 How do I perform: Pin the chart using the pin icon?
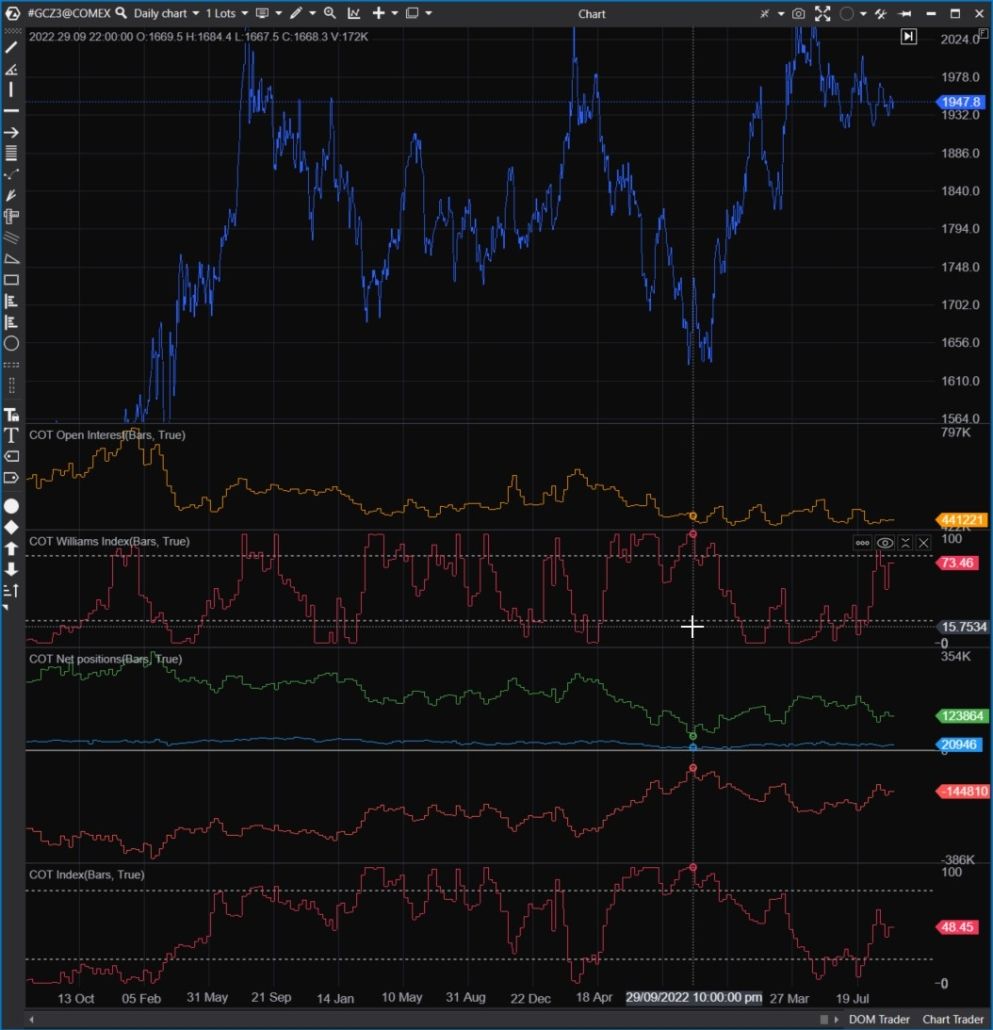(906, 14)
